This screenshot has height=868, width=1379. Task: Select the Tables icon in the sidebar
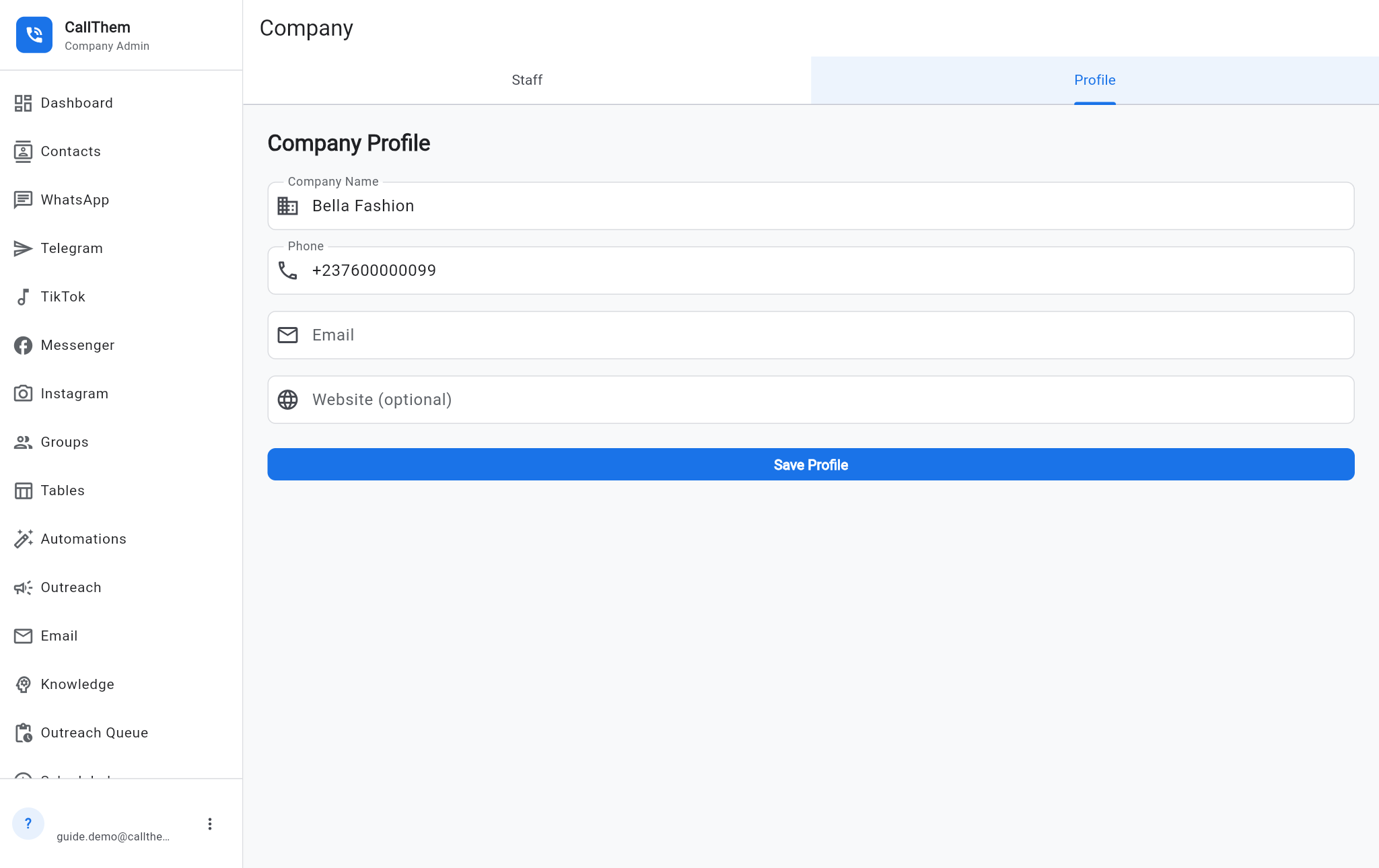pos(23,491)
